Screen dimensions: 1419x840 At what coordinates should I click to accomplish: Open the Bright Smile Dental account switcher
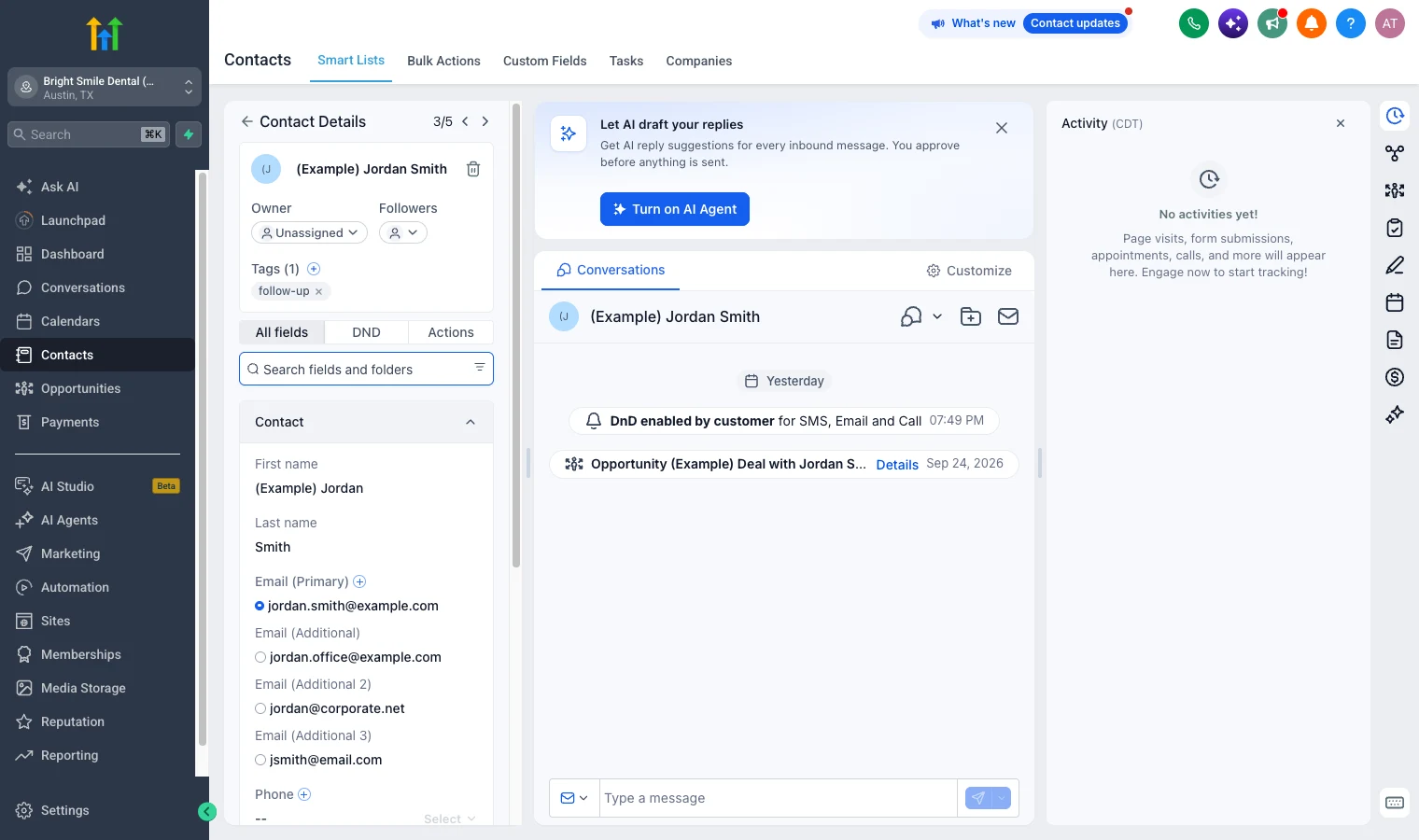[105, 88]
